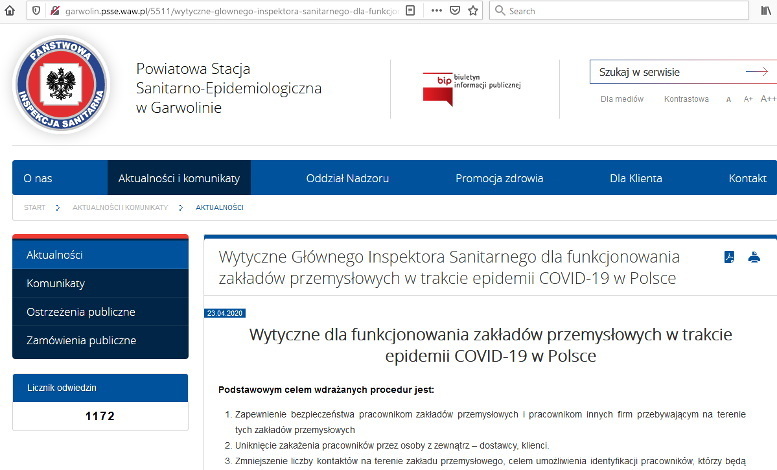Switch to Kontrastowa version
The width and height of the screenshot is (777, 470).
click(686, 99)
